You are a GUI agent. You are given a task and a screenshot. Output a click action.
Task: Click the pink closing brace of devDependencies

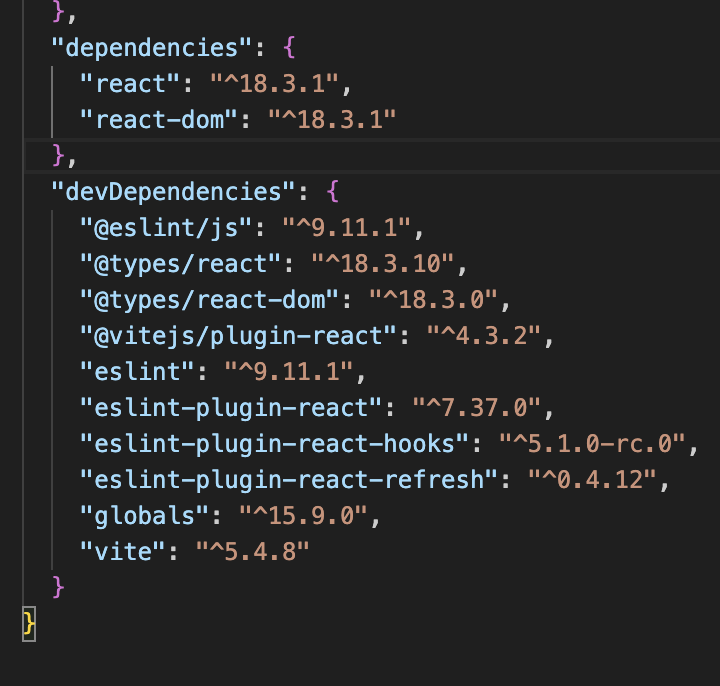(x=58, y=587)
